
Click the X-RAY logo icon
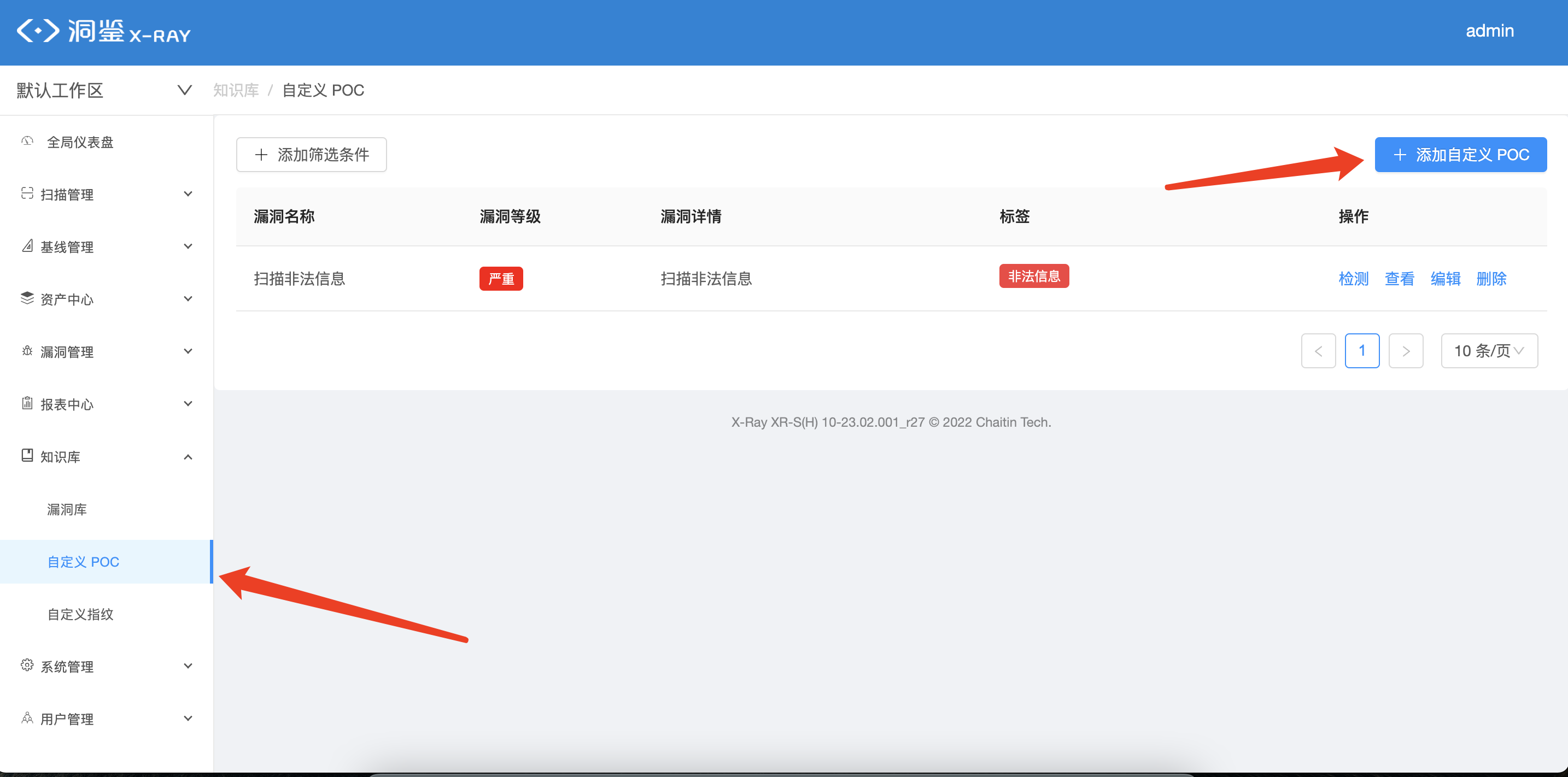pos(38,31)
